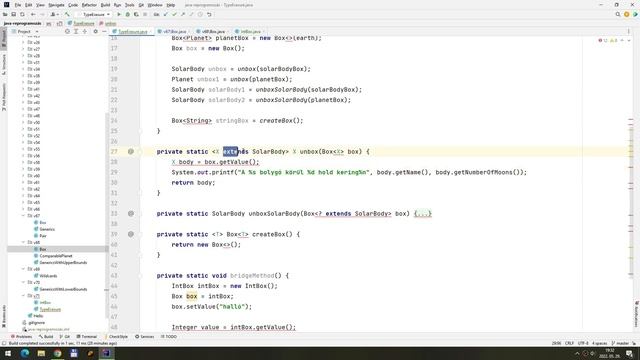Click the green Run button in the toolbar
This screenshot has width=640, height=360.
(119, 14)
